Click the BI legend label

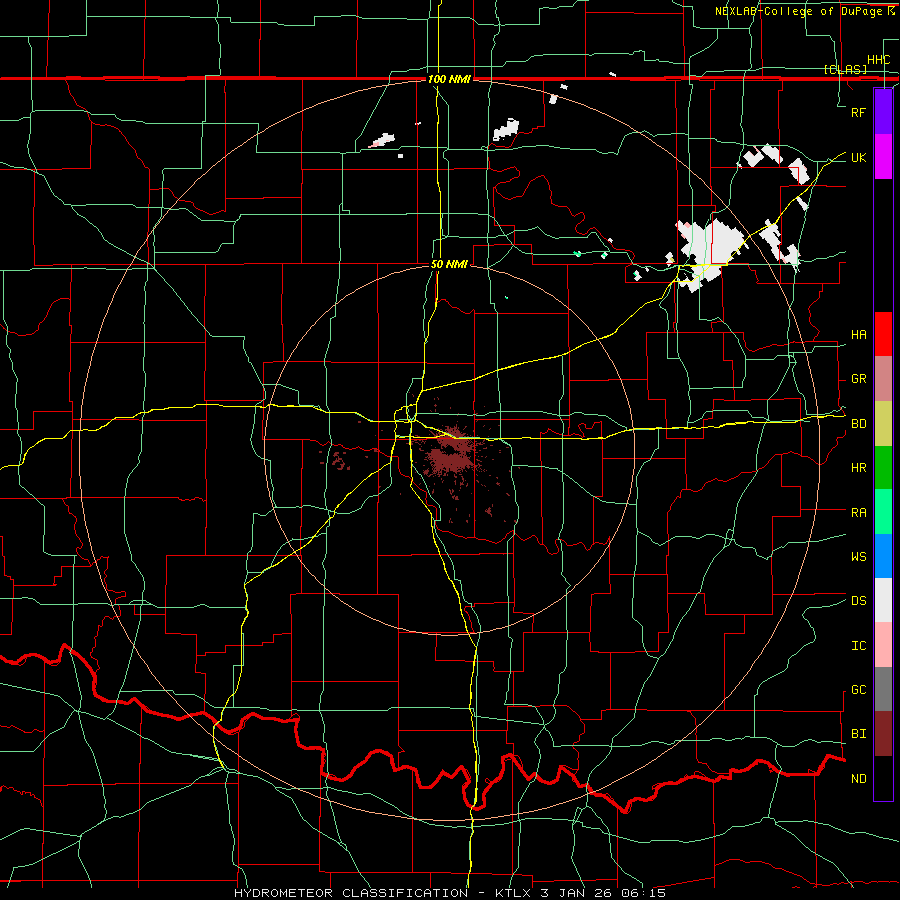tap(859, 734)
